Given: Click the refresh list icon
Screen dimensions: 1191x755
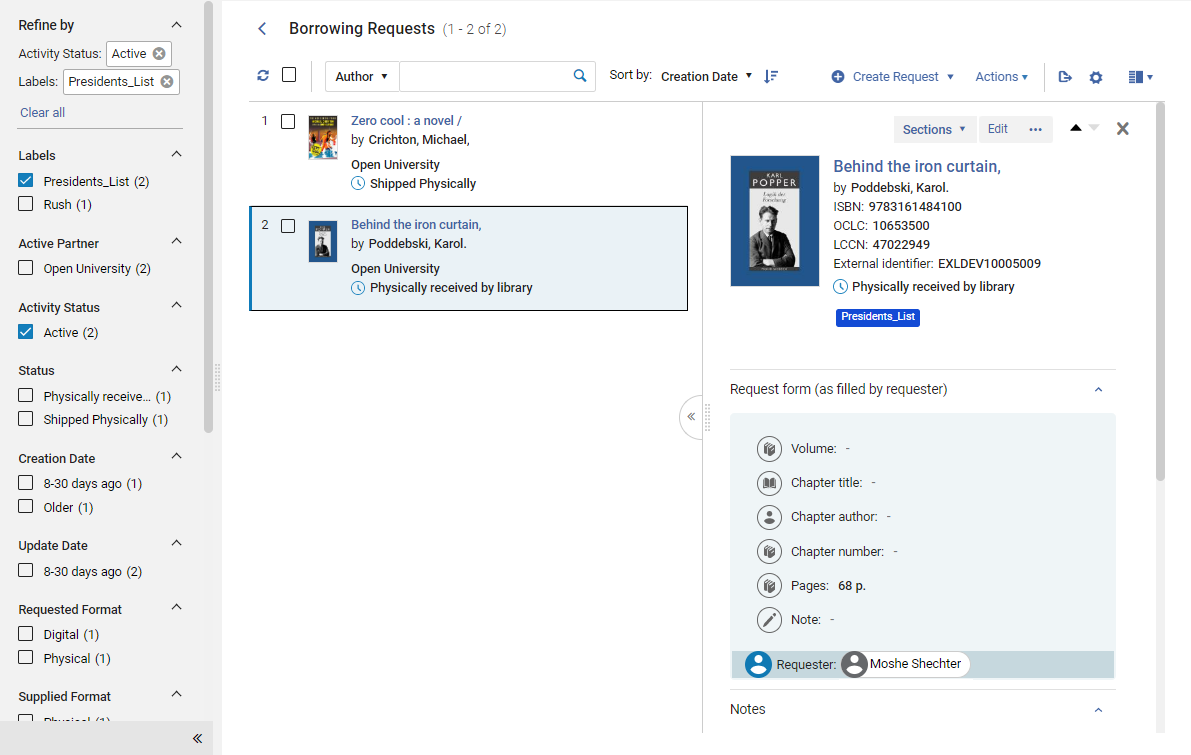Looking at the screenshot, I should (x=263, y=75).
